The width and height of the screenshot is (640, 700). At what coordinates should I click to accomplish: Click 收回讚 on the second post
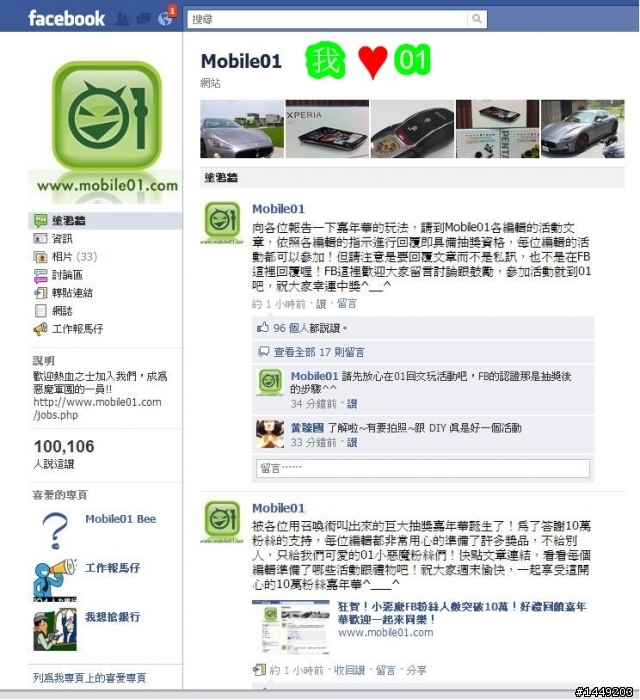(x=349, y=670)
